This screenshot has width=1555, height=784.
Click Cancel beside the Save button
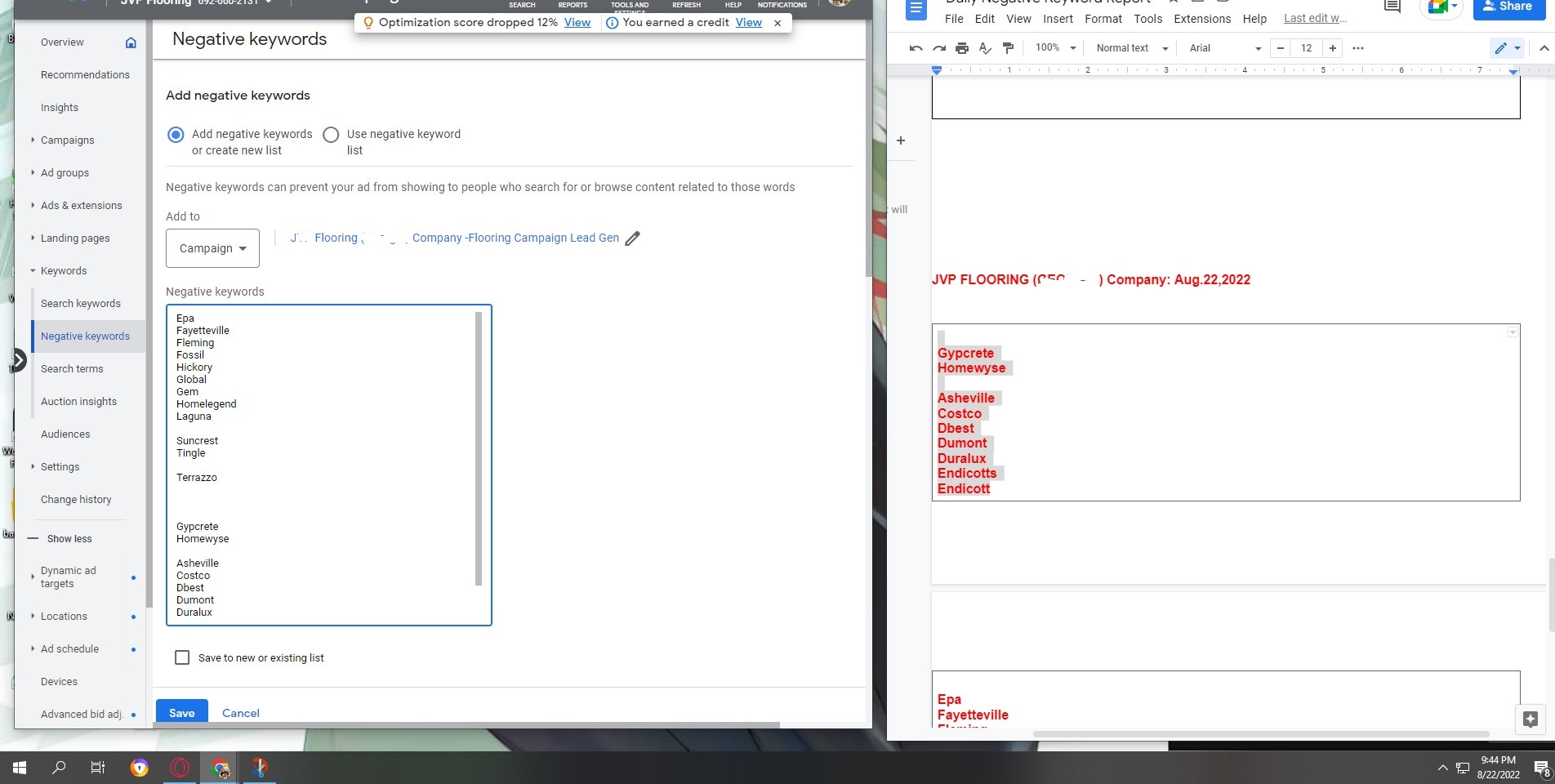(x=241, y=713)
